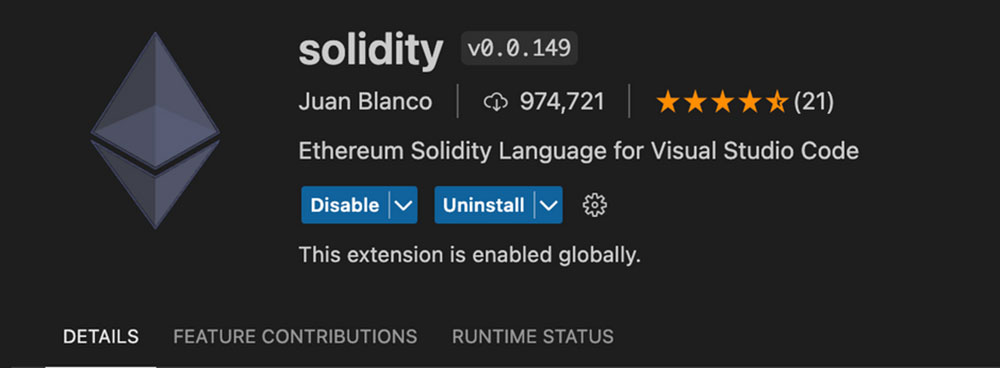Open the manage gear icon
This screenshot has height=368, width=1000.
coord(595,205)
